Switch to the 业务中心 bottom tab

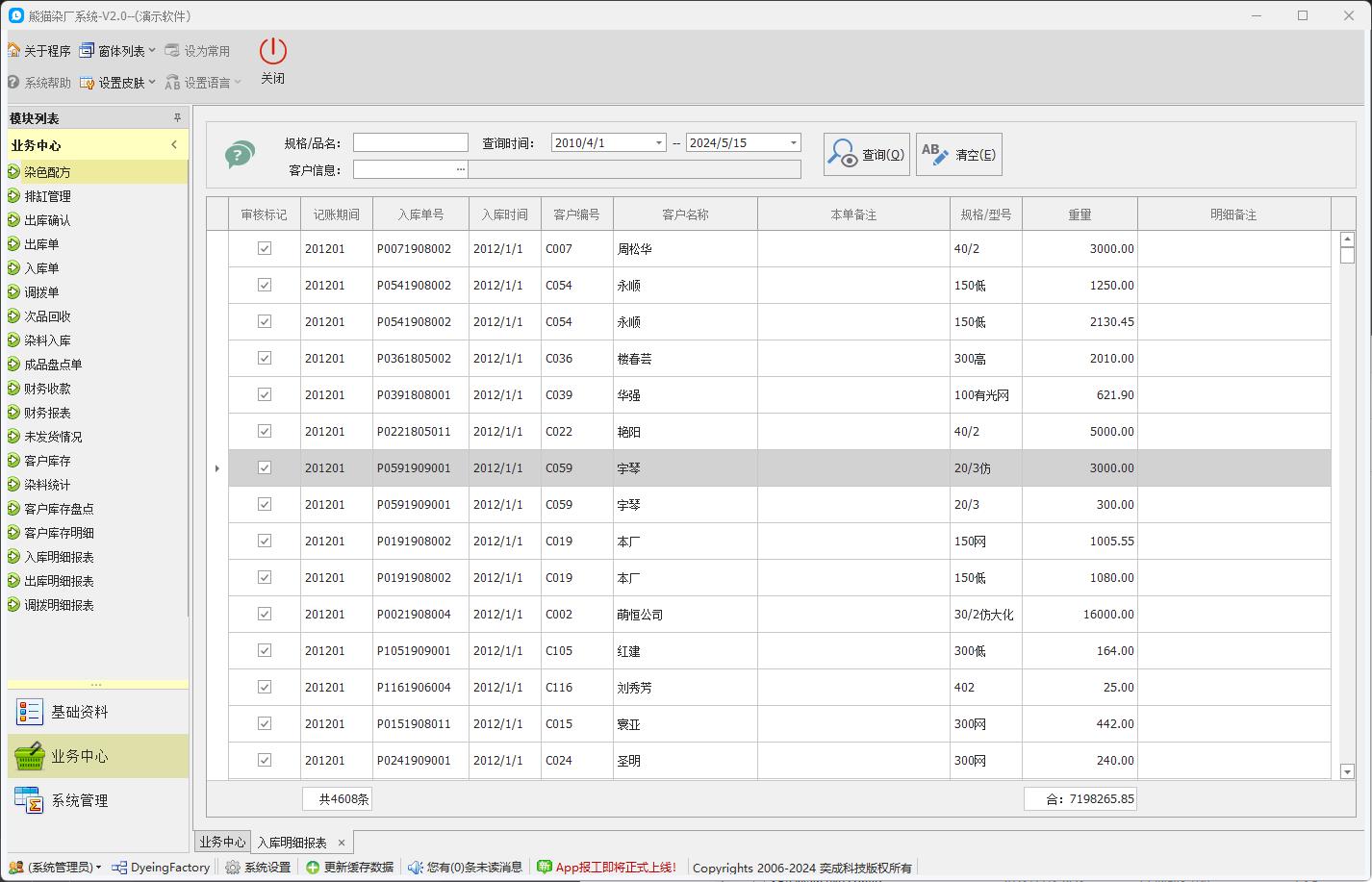tap(222, 842)
